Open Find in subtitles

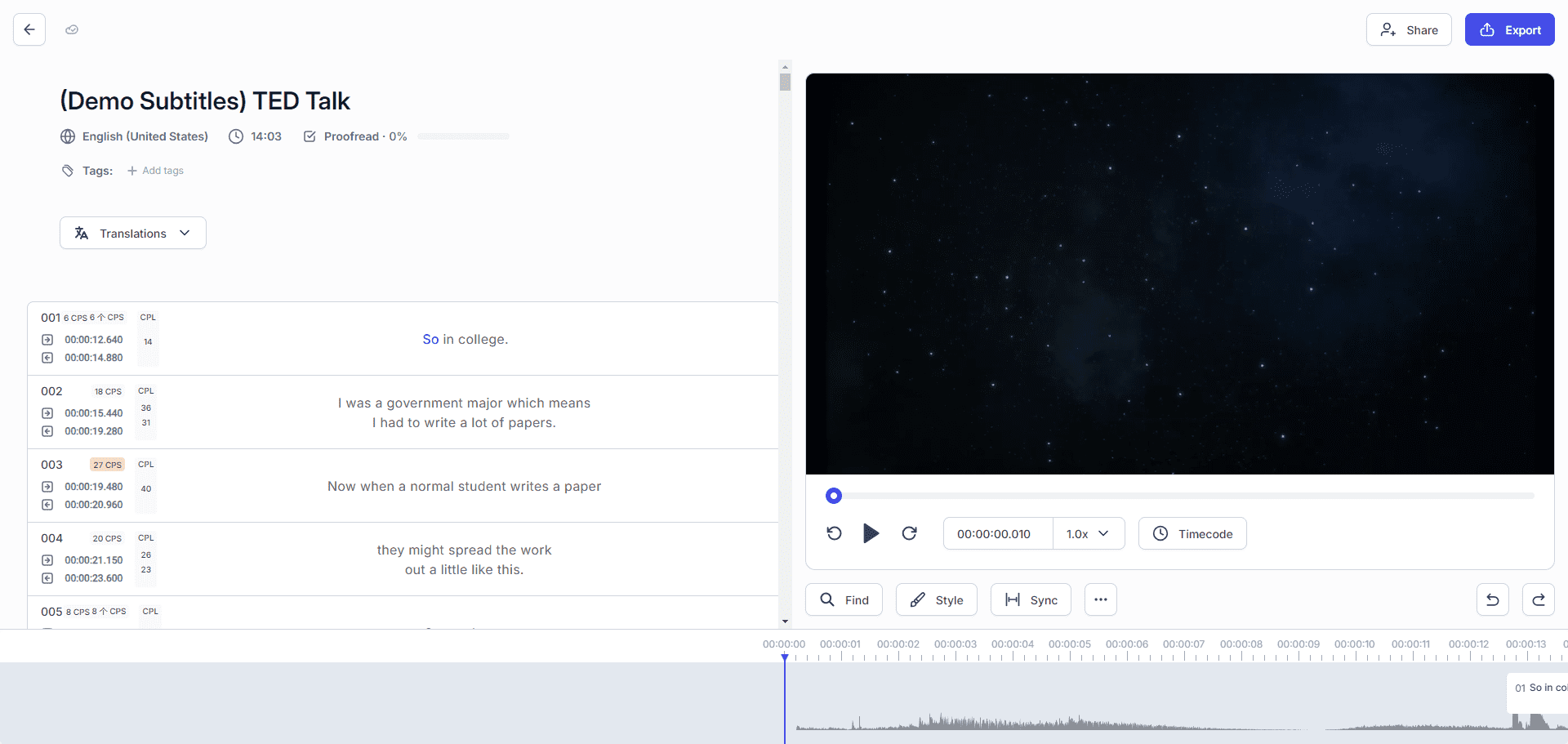(844, 599)
